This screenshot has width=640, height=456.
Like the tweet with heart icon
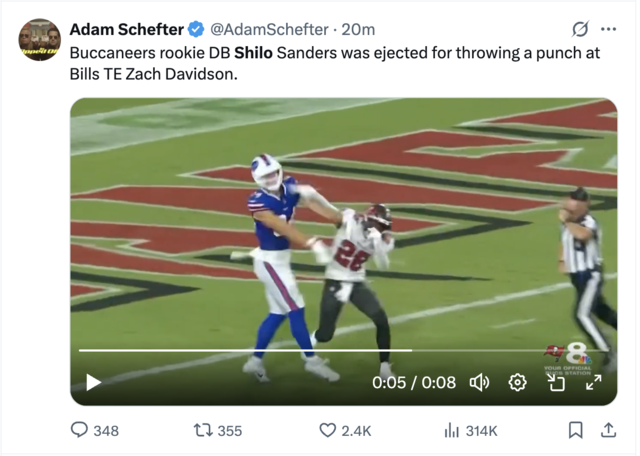pos(327,430)
